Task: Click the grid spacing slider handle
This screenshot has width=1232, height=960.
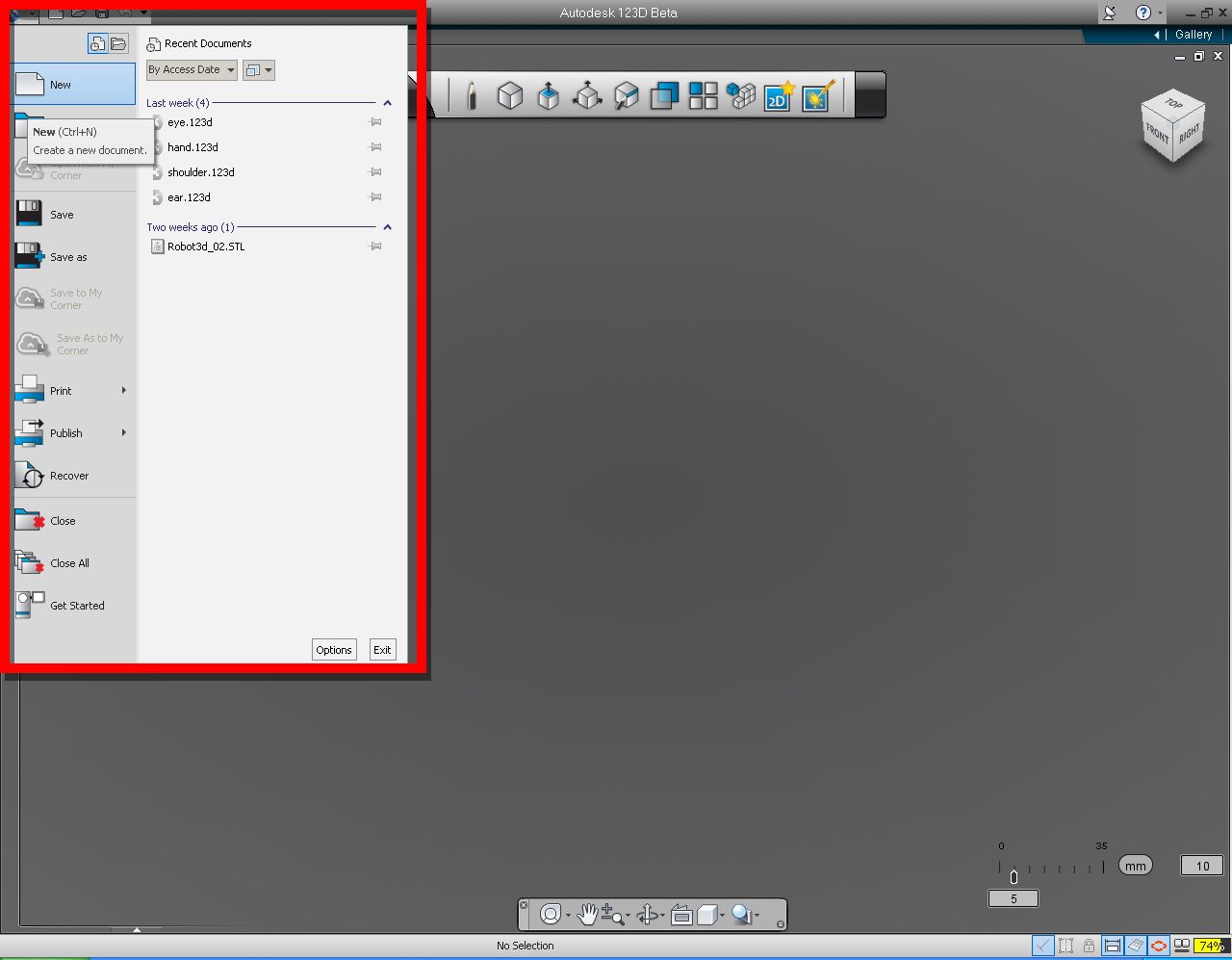Action: click(x=1013, y=876)
